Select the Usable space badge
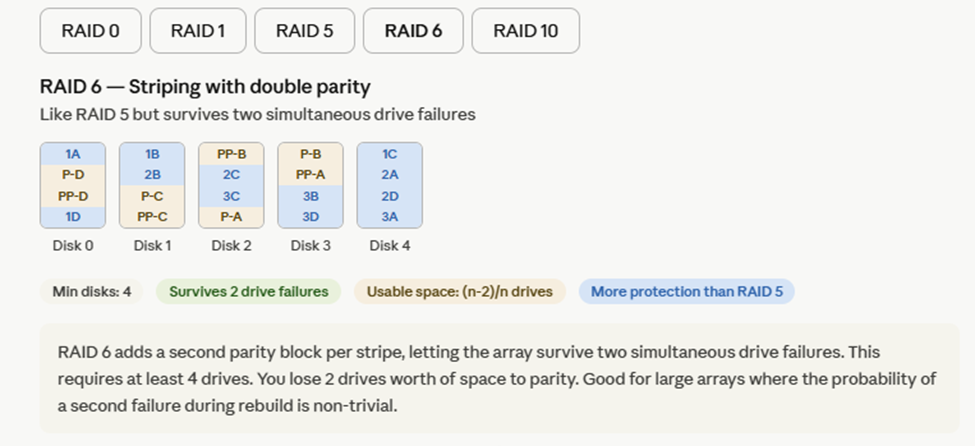Image resolution: width=975 pixels, height=446 pixels. tap(460, 292)
